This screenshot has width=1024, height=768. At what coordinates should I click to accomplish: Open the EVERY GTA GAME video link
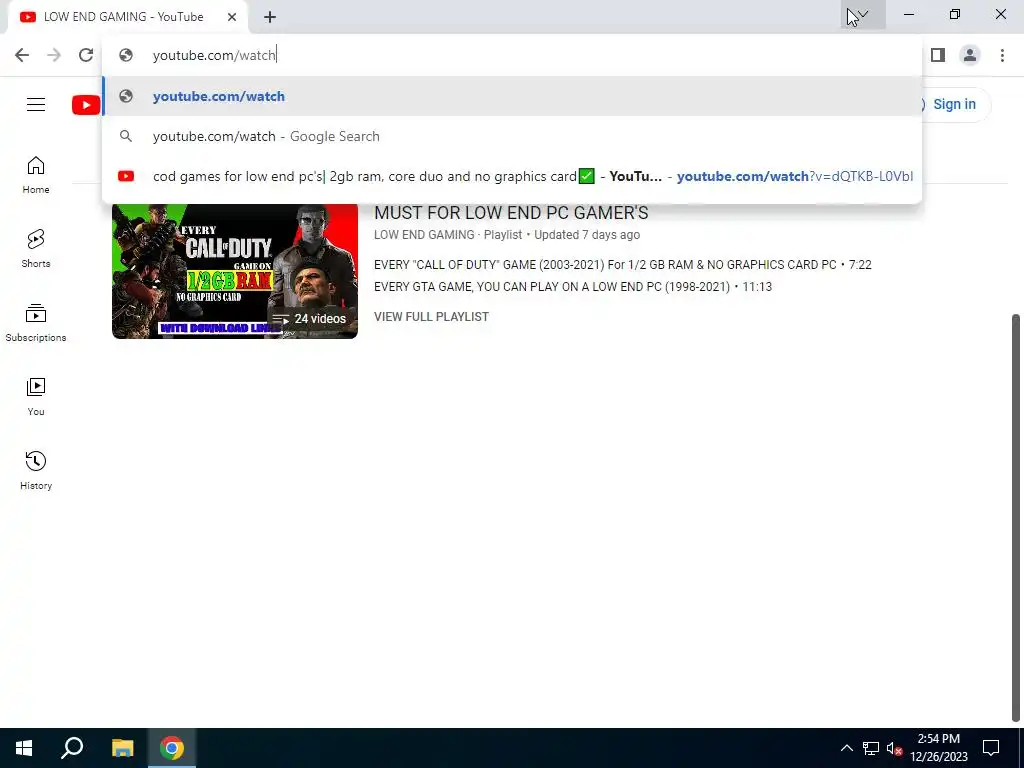[x=573, y=287]
